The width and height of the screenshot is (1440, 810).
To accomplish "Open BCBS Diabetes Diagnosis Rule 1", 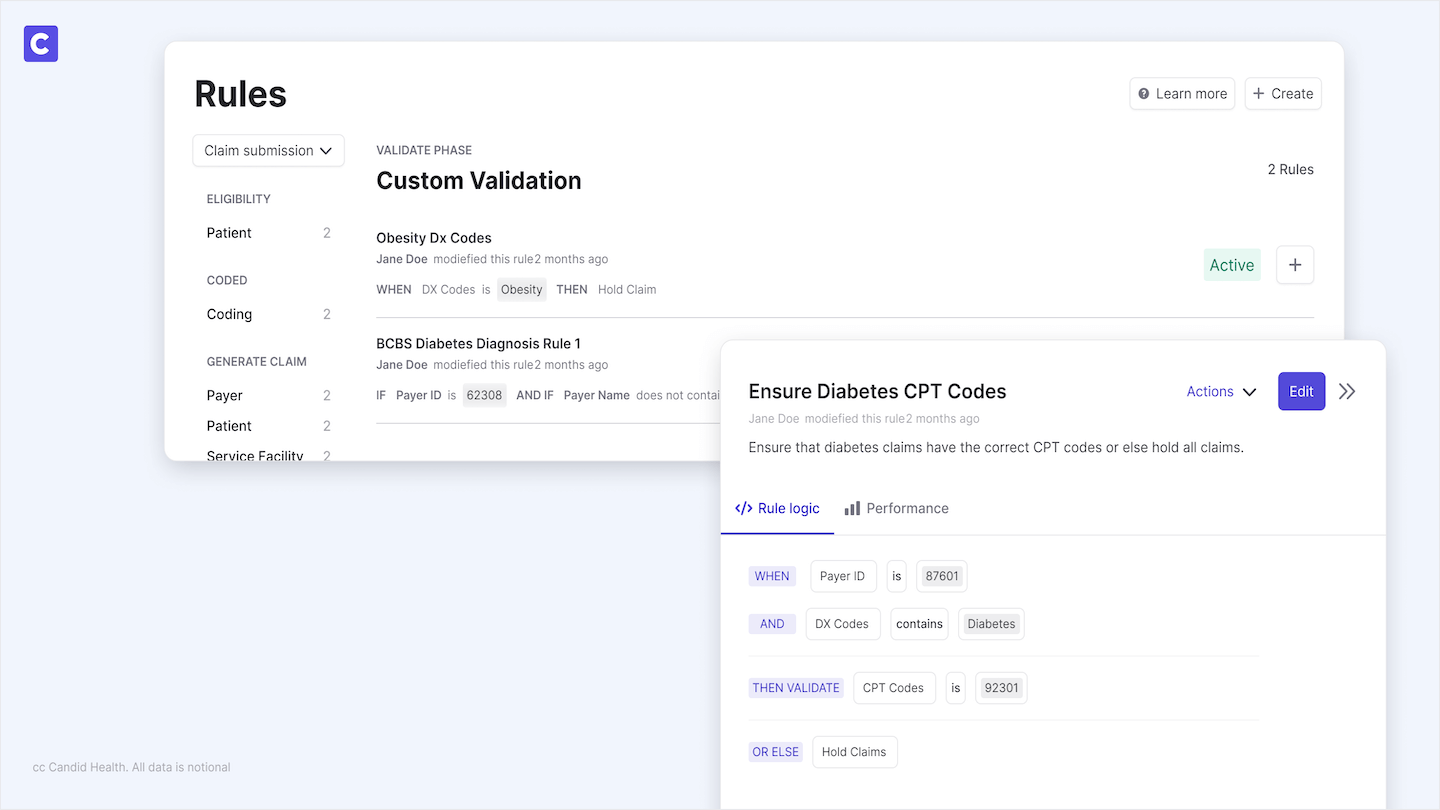I will [x=478, y=344].
